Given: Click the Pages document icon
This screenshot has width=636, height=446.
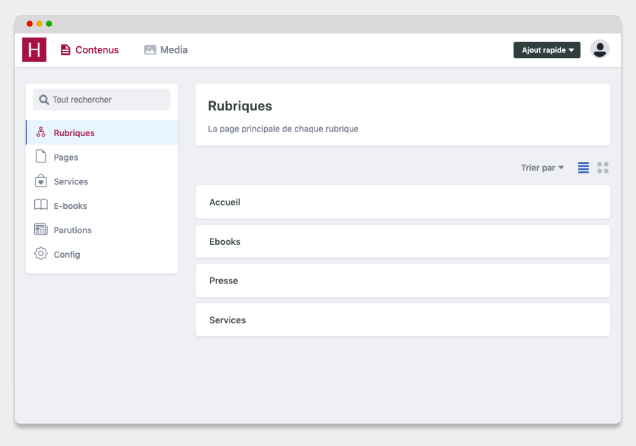Looking at the screenshot, I should (41, 157).
